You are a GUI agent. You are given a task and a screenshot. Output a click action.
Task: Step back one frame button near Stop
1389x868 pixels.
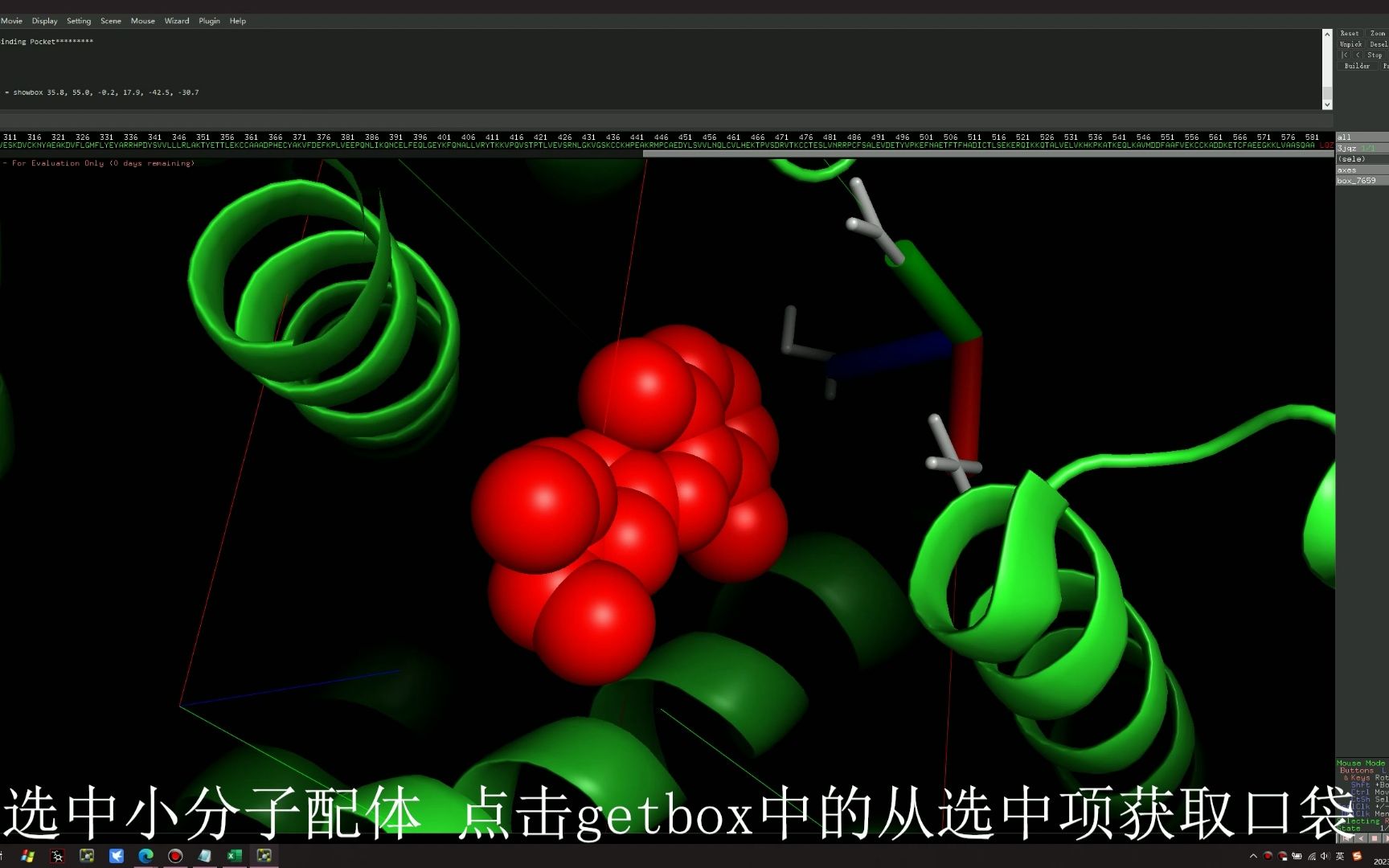click(1358, 55)
